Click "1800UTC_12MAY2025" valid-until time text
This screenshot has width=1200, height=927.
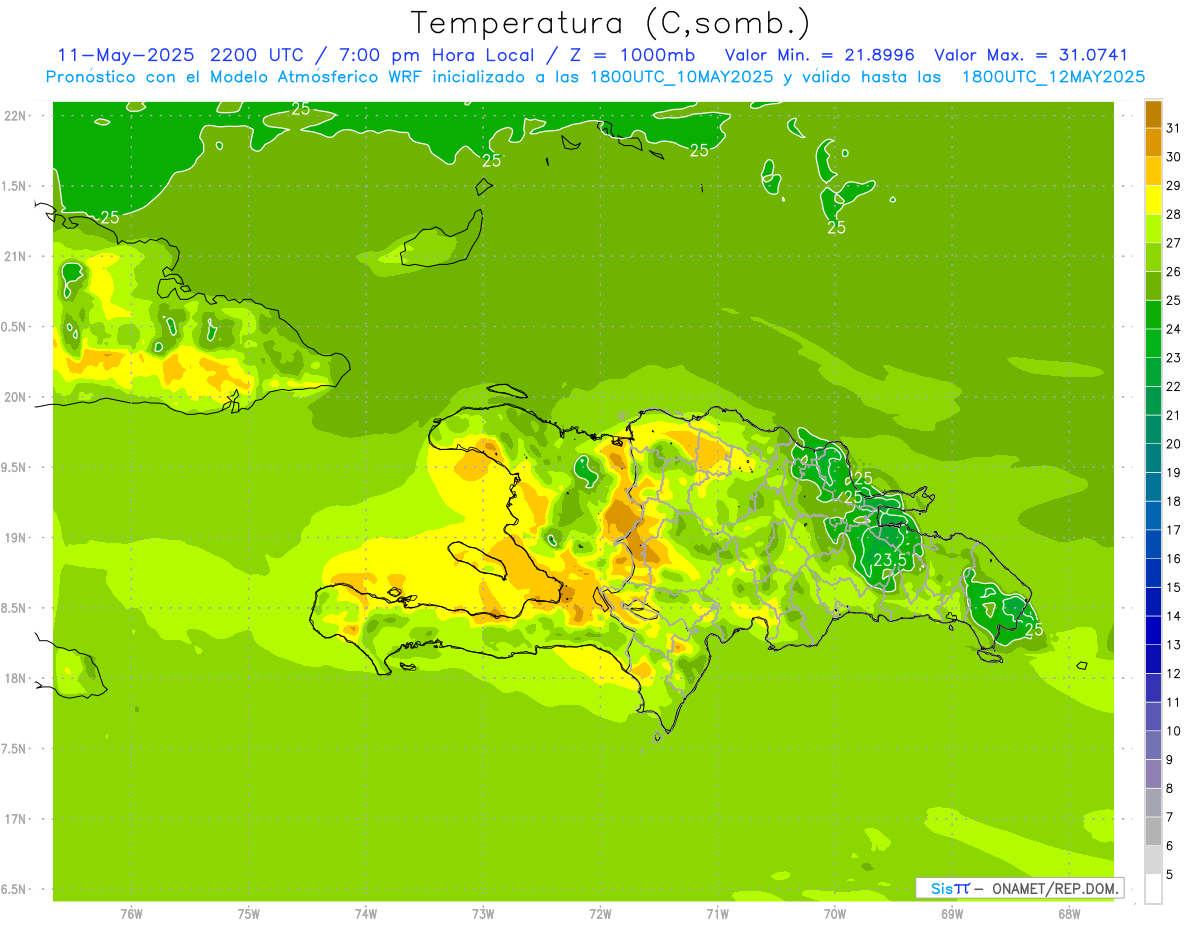coord(1052,76)
